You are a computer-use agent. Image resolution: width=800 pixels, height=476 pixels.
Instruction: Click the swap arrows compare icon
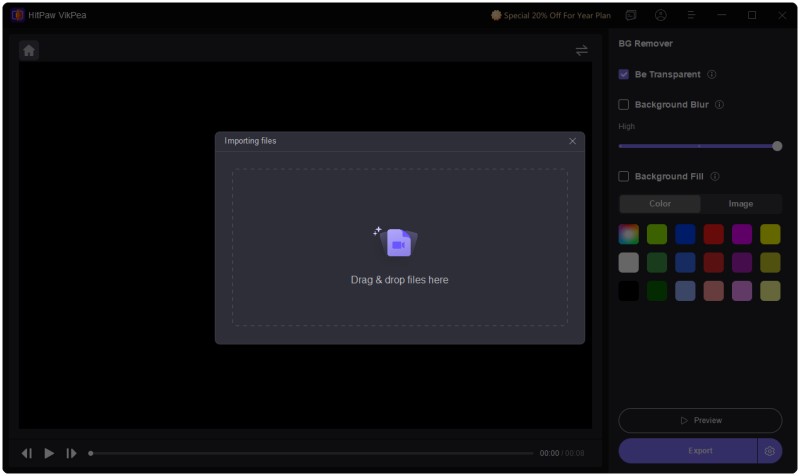[581, 50]
